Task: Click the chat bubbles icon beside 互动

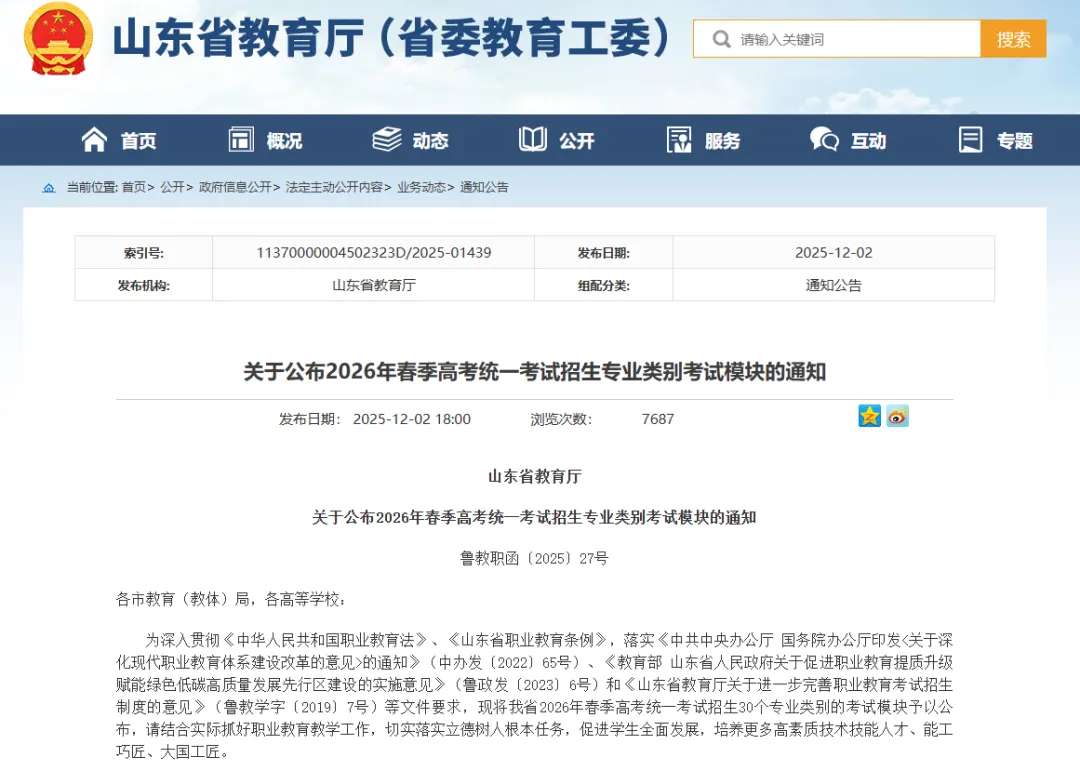Action: click(x=824, y=140)
